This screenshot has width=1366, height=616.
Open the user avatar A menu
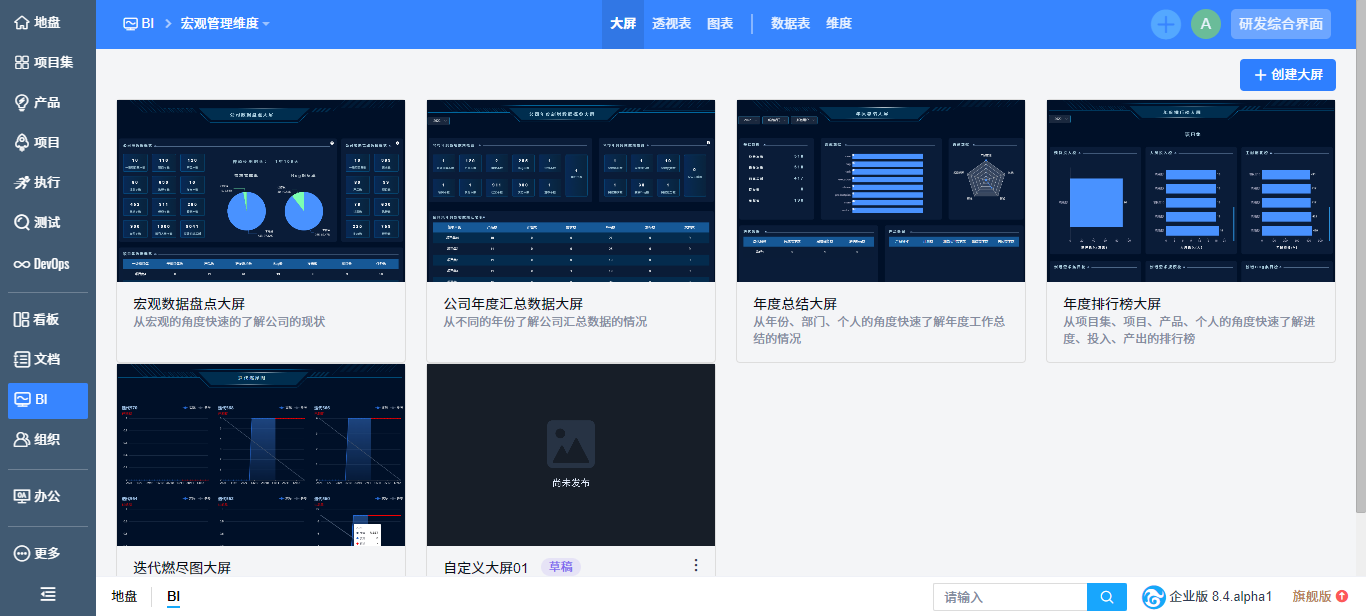pyautogui.click(x=1205, y=24)
